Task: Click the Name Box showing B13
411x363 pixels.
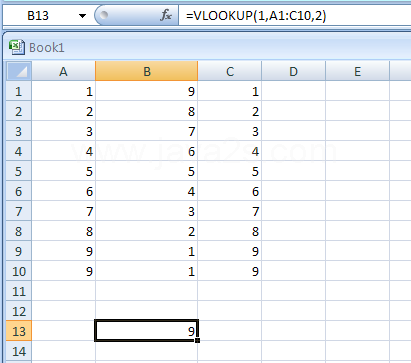Action: pos(38,16)
